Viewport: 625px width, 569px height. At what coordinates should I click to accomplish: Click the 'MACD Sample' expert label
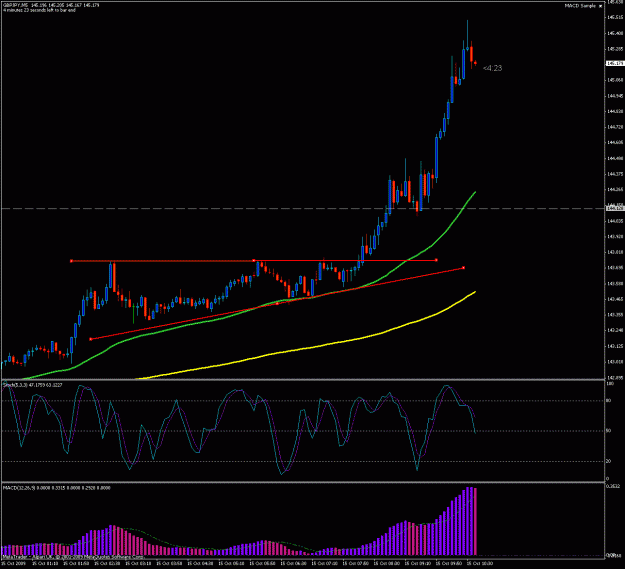[x=580, y=6]
